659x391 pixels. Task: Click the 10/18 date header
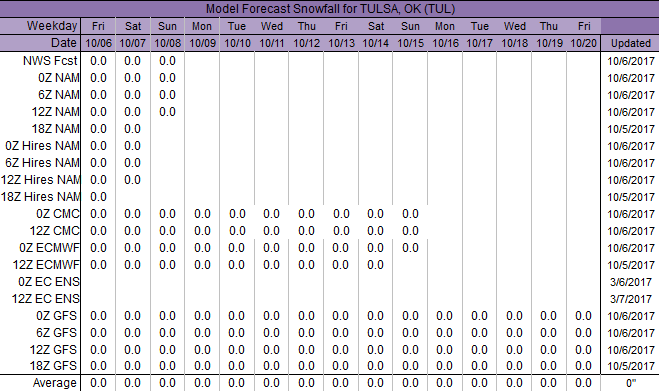pos(514,43)
